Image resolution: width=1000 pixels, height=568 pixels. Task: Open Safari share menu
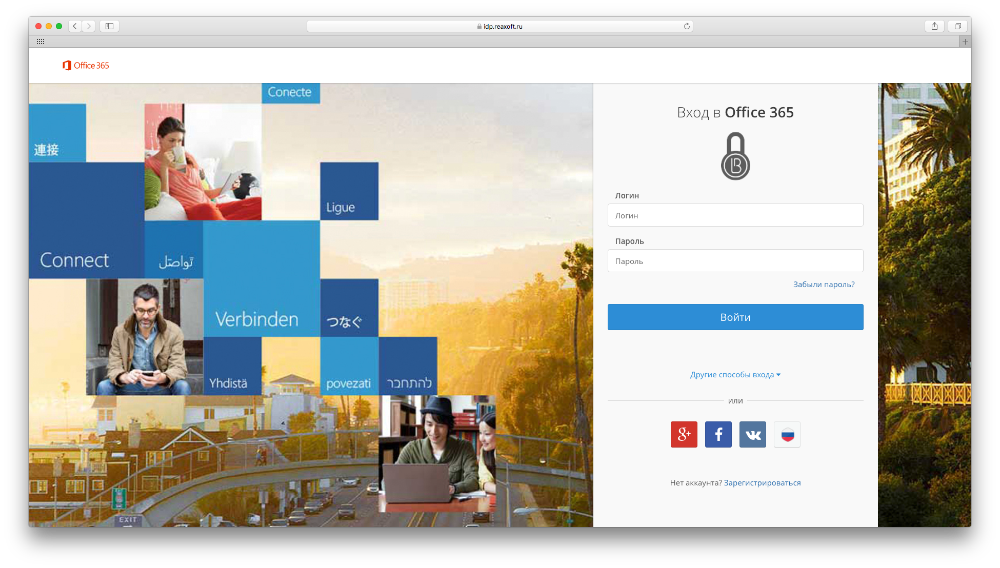point(934,26)
